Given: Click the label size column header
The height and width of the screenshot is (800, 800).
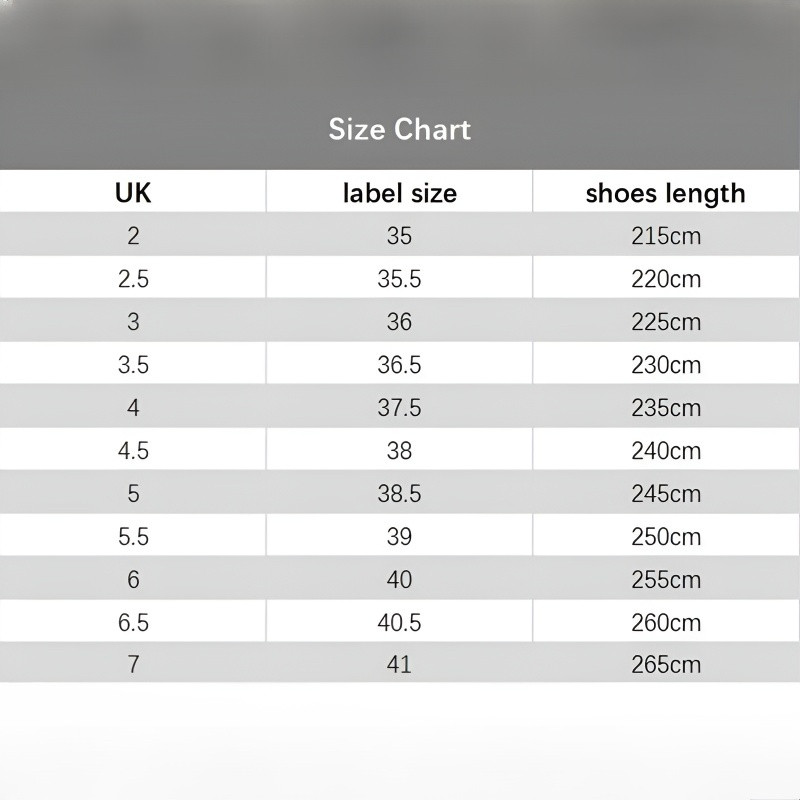Looking at the screenshot, I should (399, 193).
